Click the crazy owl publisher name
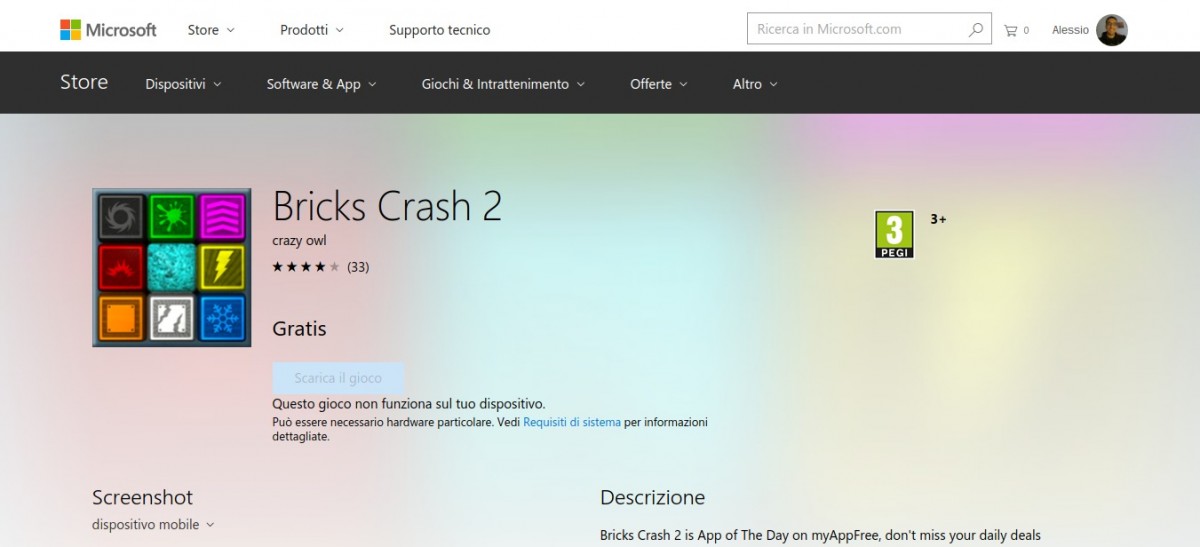The image size is (1200, 547). (300, 241)
